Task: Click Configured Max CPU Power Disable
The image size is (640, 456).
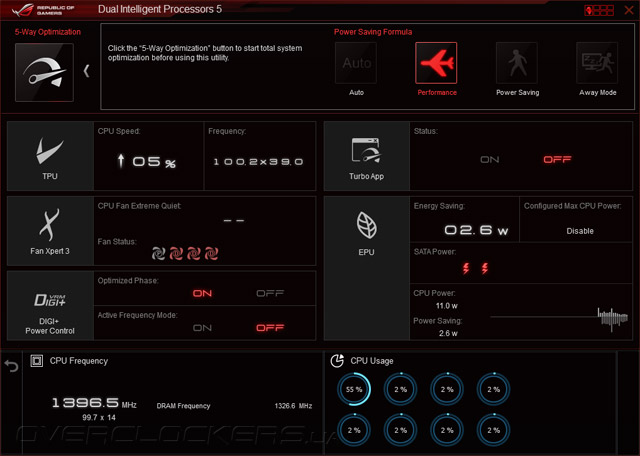Action: tap(580, 231)
